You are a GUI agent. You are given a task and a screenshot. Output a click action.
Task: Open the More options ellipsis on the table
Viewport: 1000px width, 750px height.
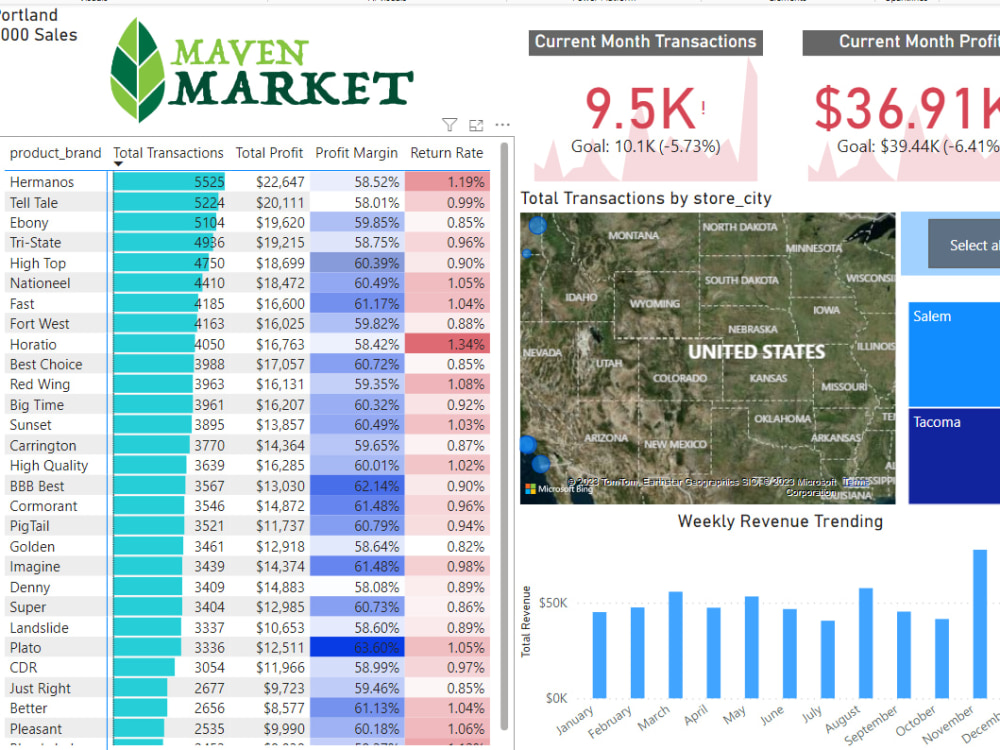click(502, 124)
